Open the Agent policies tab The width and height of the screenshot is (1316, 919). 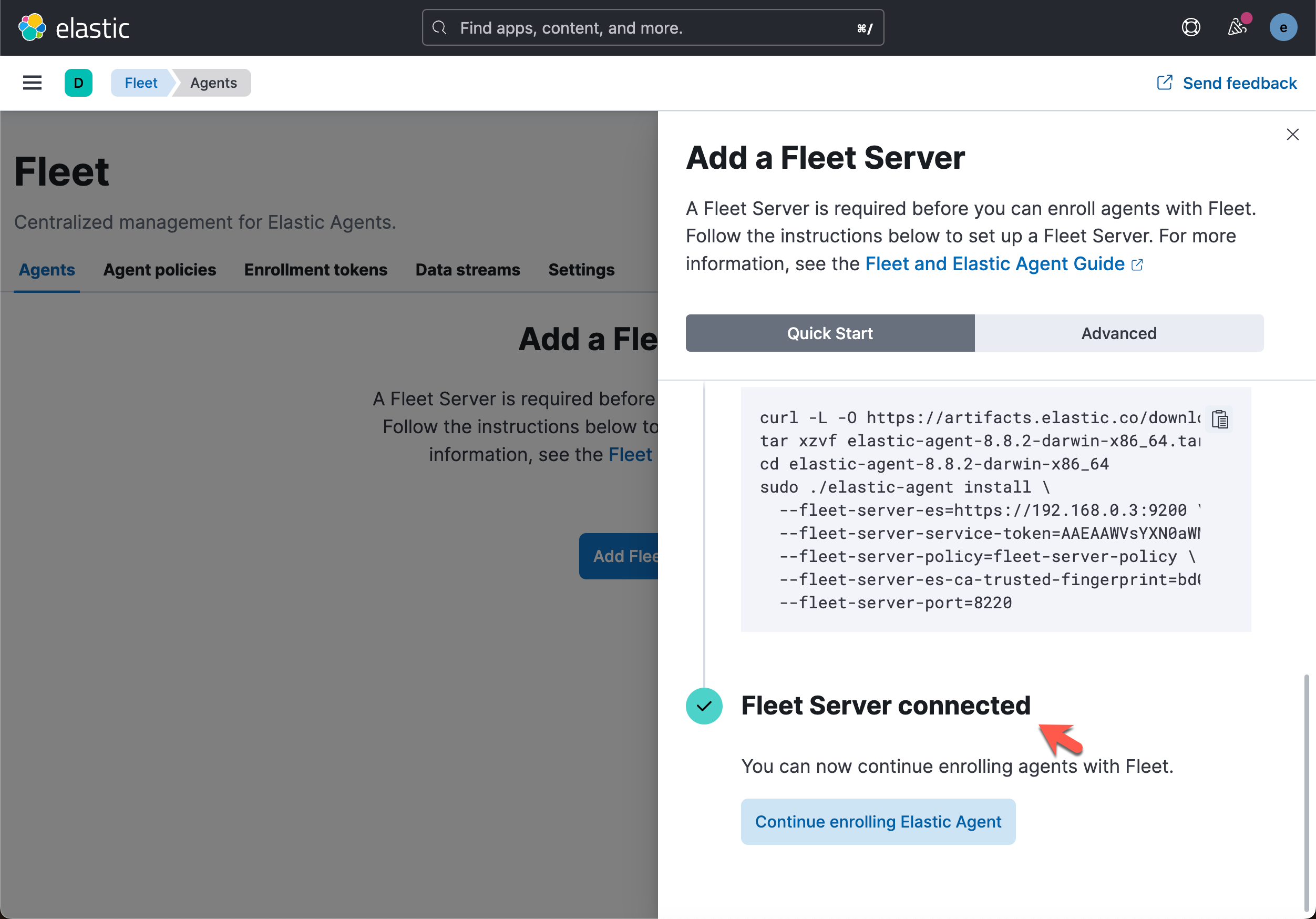tap(159, 270)
